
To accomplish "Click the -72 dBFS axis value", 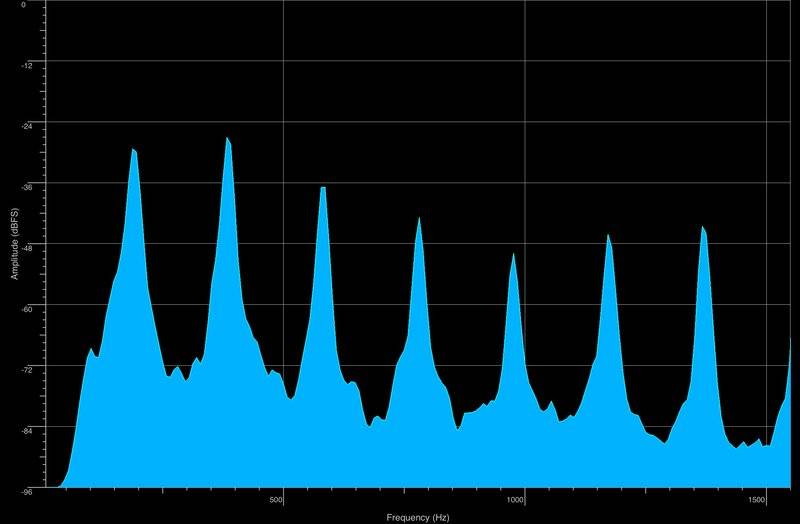I will click(27, 370).
